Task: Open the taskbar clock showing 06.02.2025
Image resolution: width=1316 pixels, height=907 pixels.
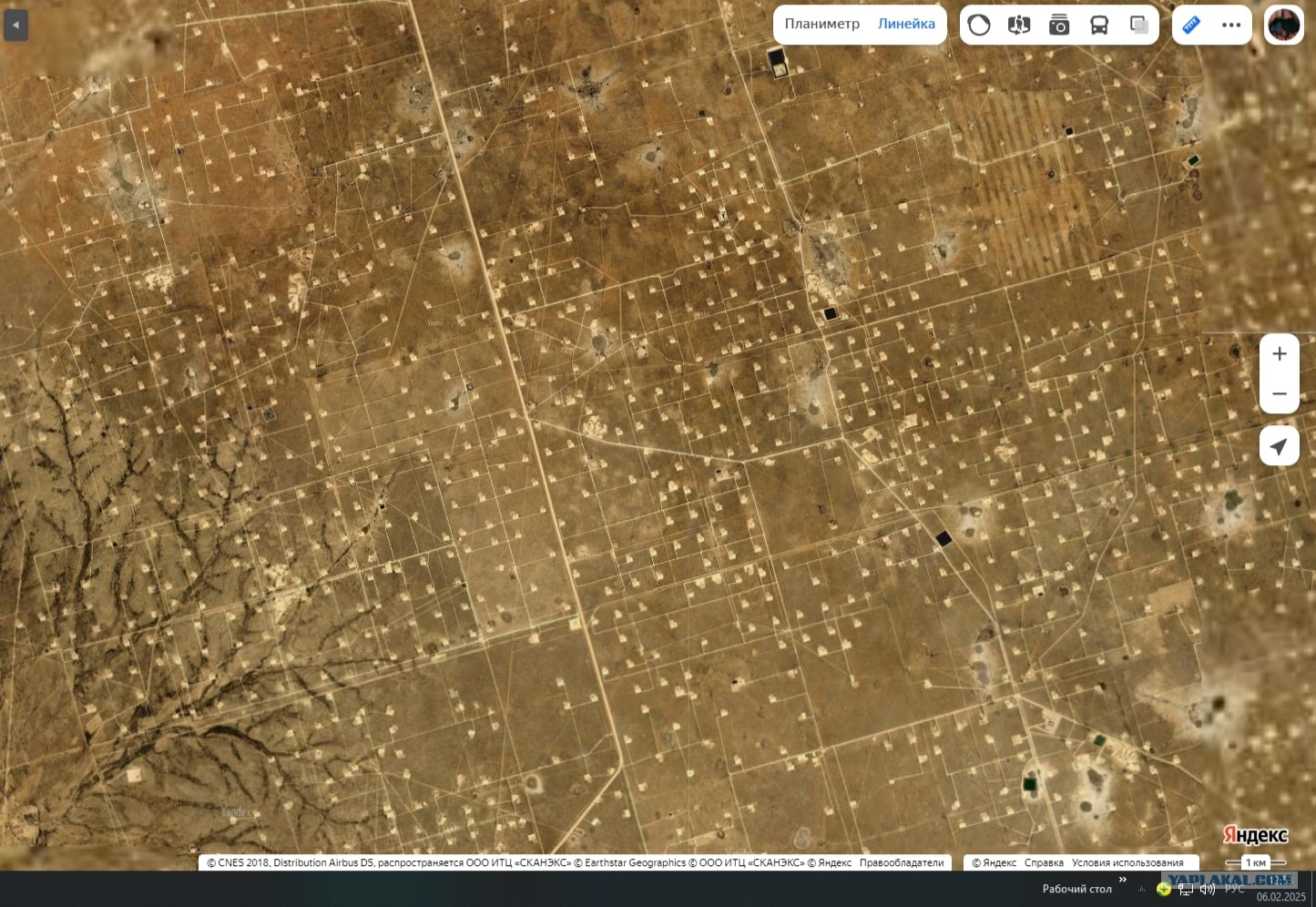Action: coord(1280,889)
